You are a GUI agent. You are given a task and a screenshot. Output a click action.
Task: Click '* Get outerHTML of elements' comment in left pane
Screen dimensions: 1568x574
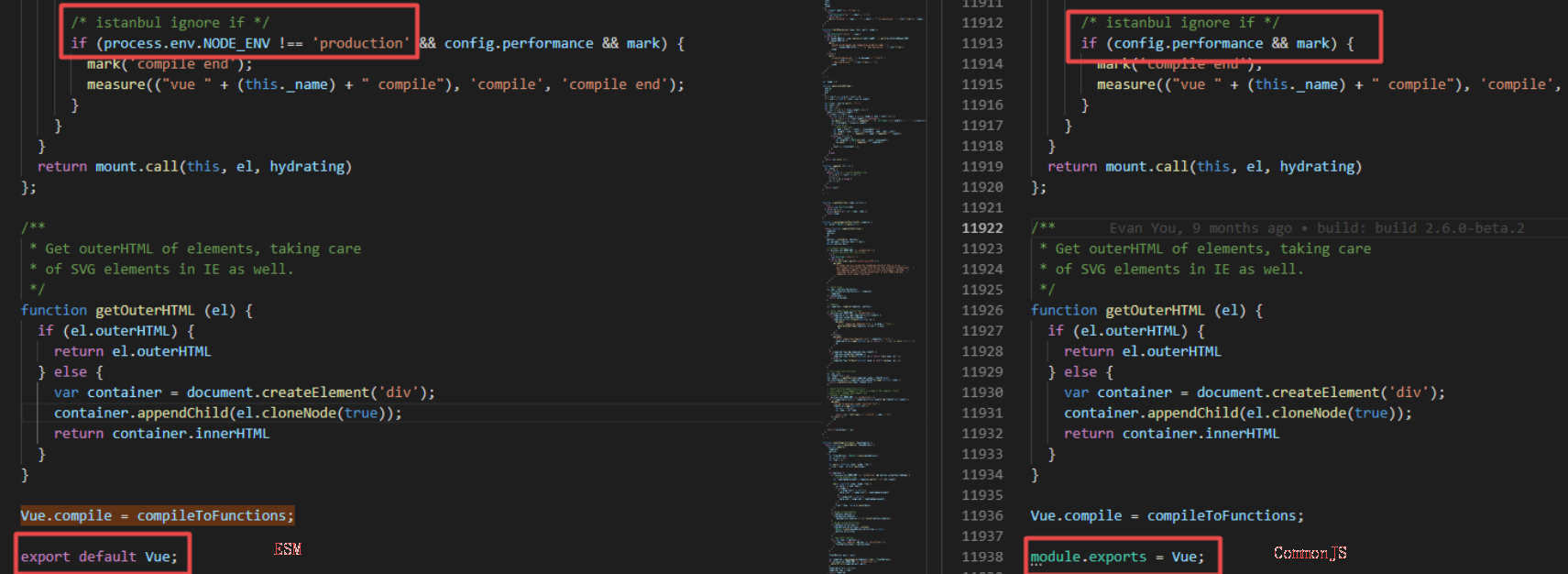195,248
